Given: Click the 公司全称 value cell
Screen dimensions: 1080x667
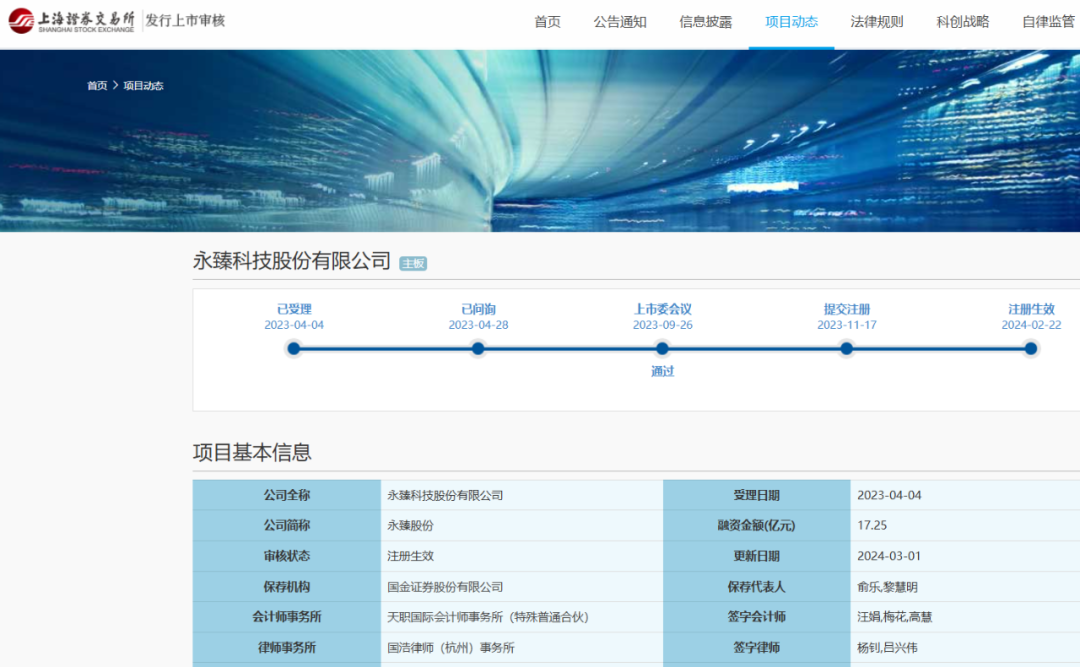Looking at the screenshot, I should click(x=521, y=495).
